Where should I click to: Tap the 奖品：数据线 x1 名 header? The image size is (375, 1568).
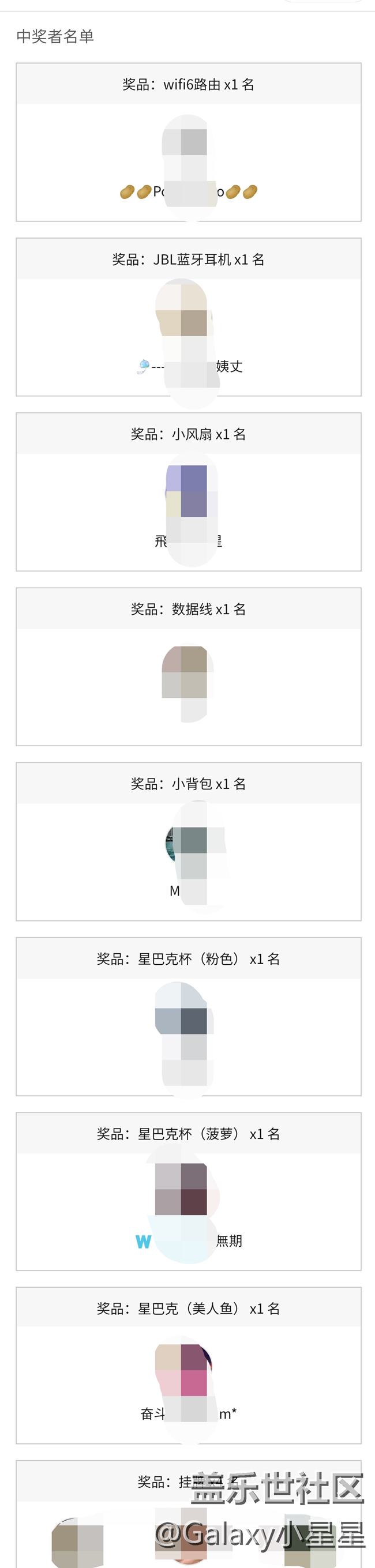188,610
